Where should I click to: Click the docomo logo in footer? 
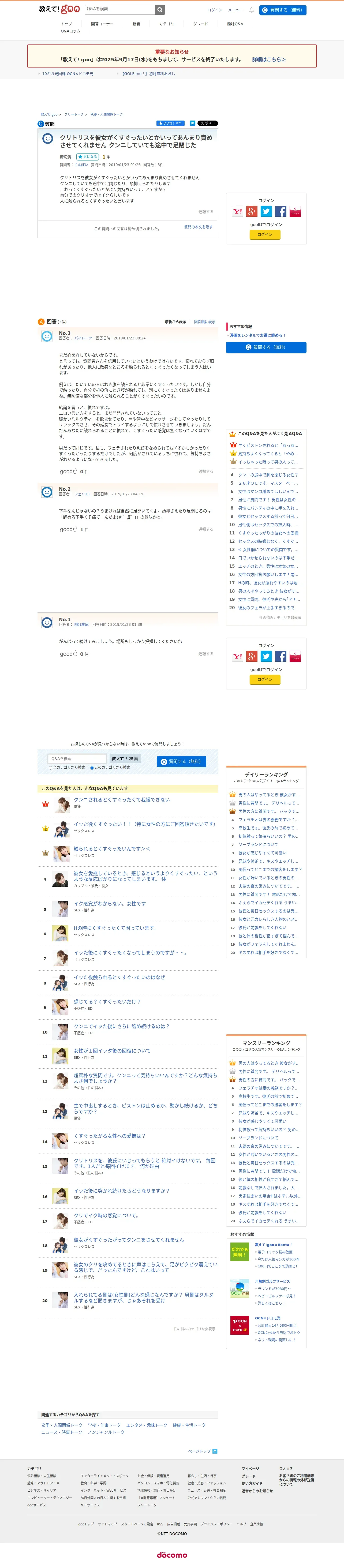tap(172, 1555)
